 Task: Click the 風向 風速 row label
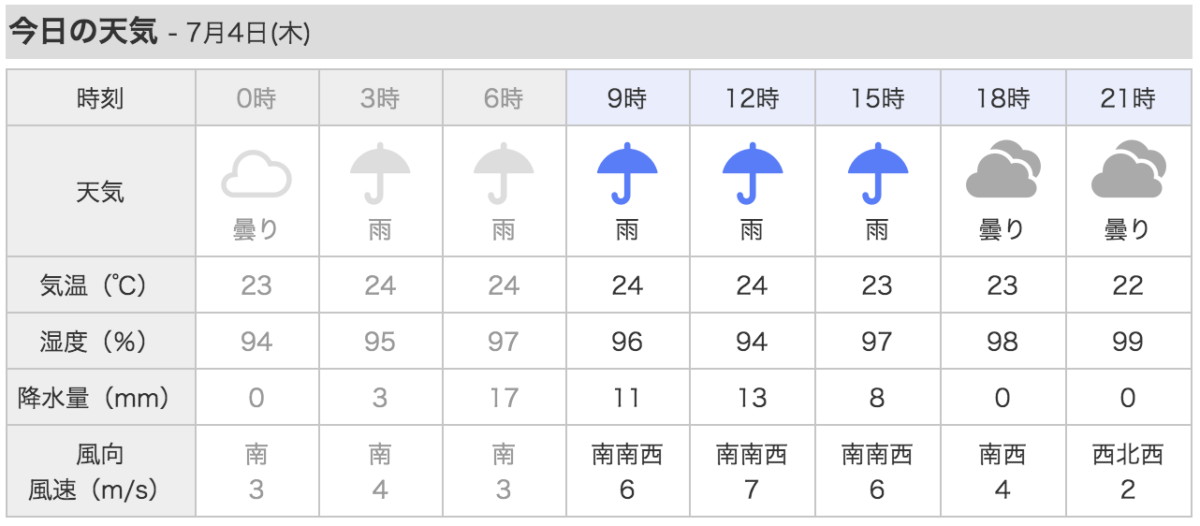101,472
